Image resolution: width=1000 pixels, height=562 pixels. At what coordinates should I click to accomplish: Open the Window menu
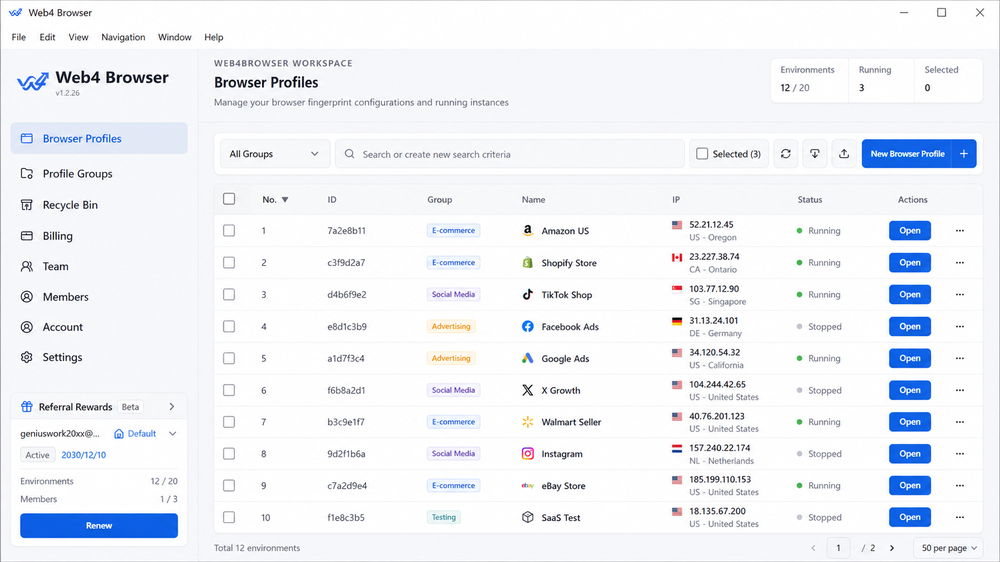pyautogui.click(x=175, y=37)
